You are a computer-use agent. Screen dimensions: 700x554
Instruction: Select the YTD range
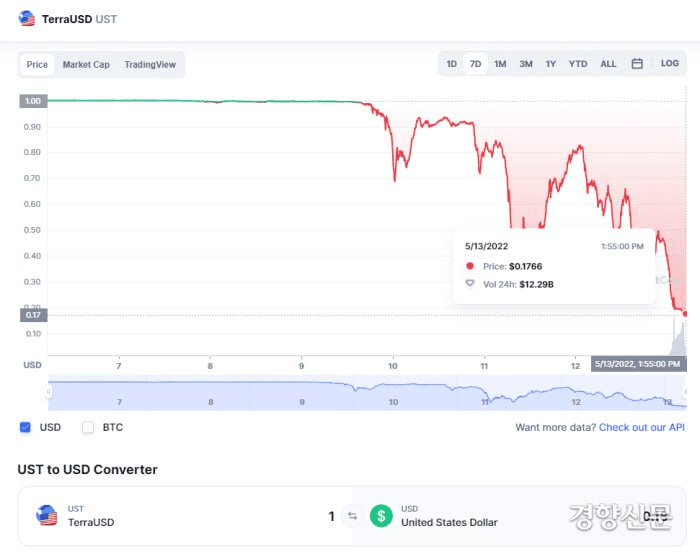[578, 64]
